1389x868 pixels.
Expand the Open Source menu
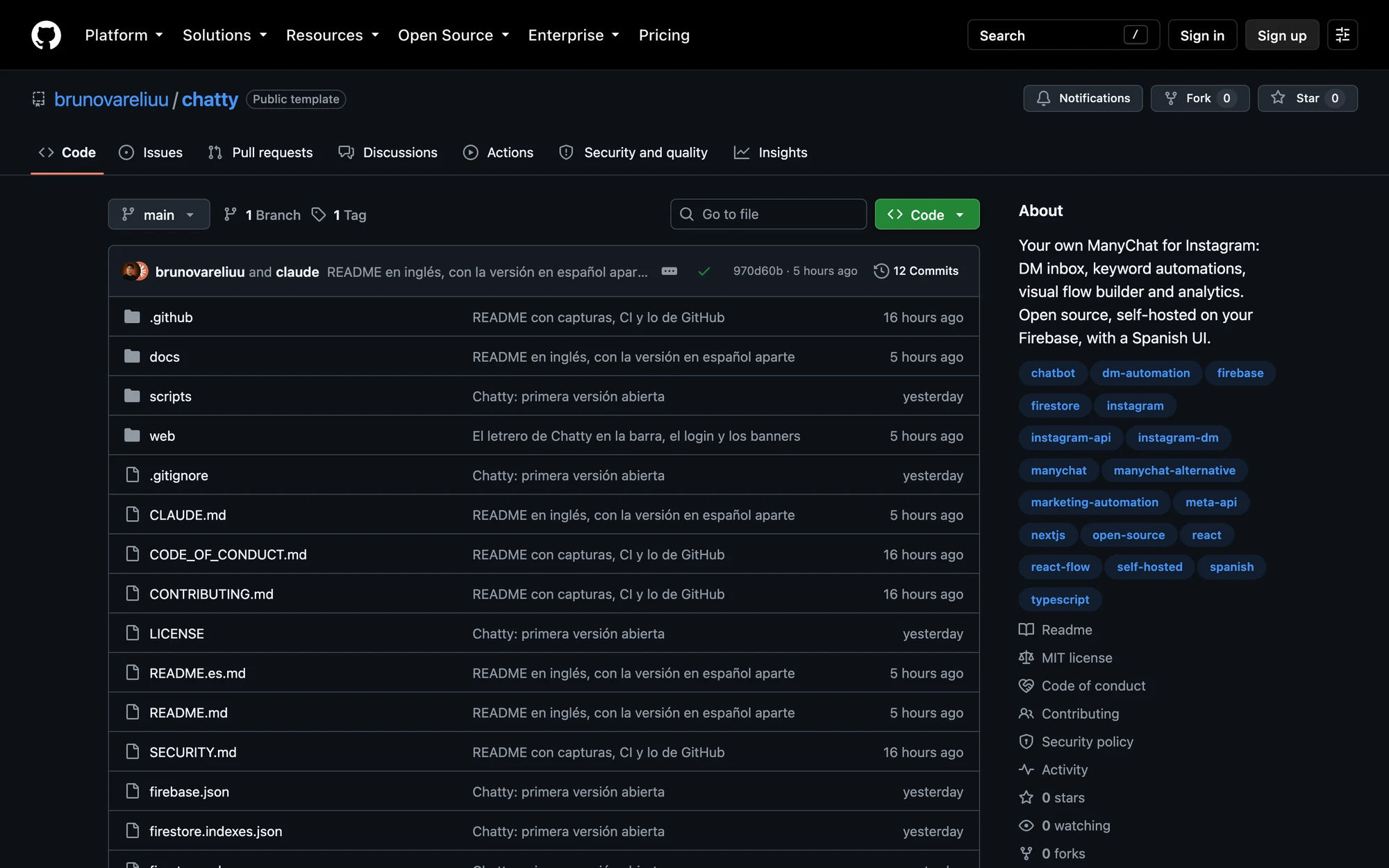pyautogui.click(x=454, y=35)
